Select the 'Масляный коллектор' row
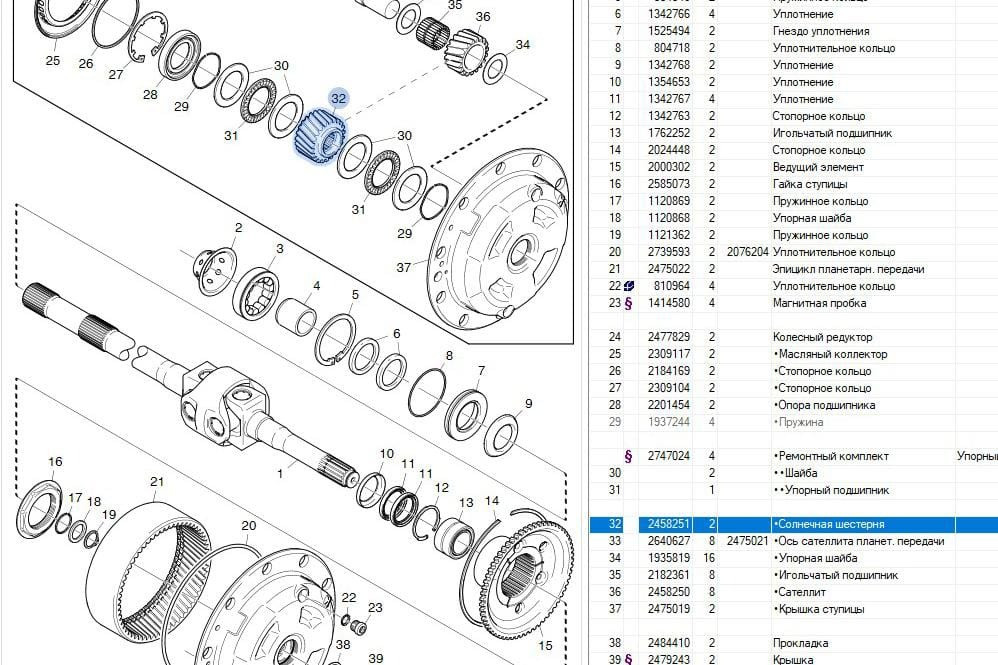The height and width of the screenshot is (665, 998). (x=829, y=354)
